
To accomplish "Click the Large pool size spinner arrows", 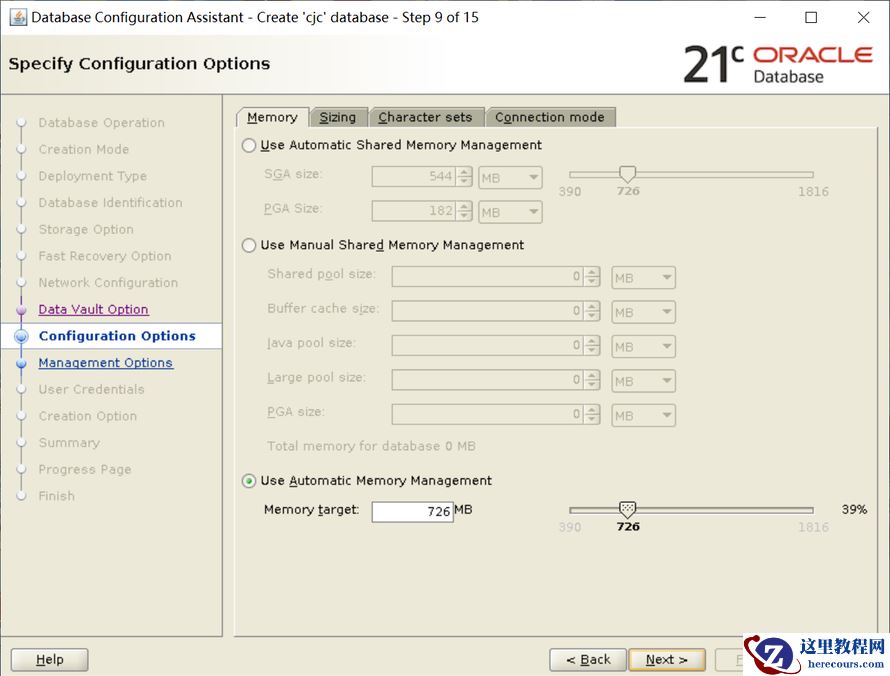I will [592, 380].
